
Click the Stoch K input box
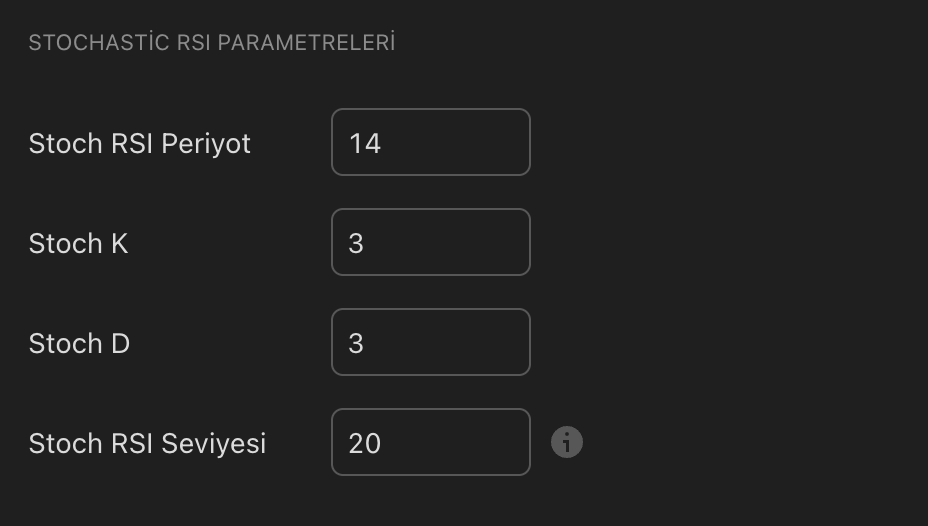click(430, 242)
